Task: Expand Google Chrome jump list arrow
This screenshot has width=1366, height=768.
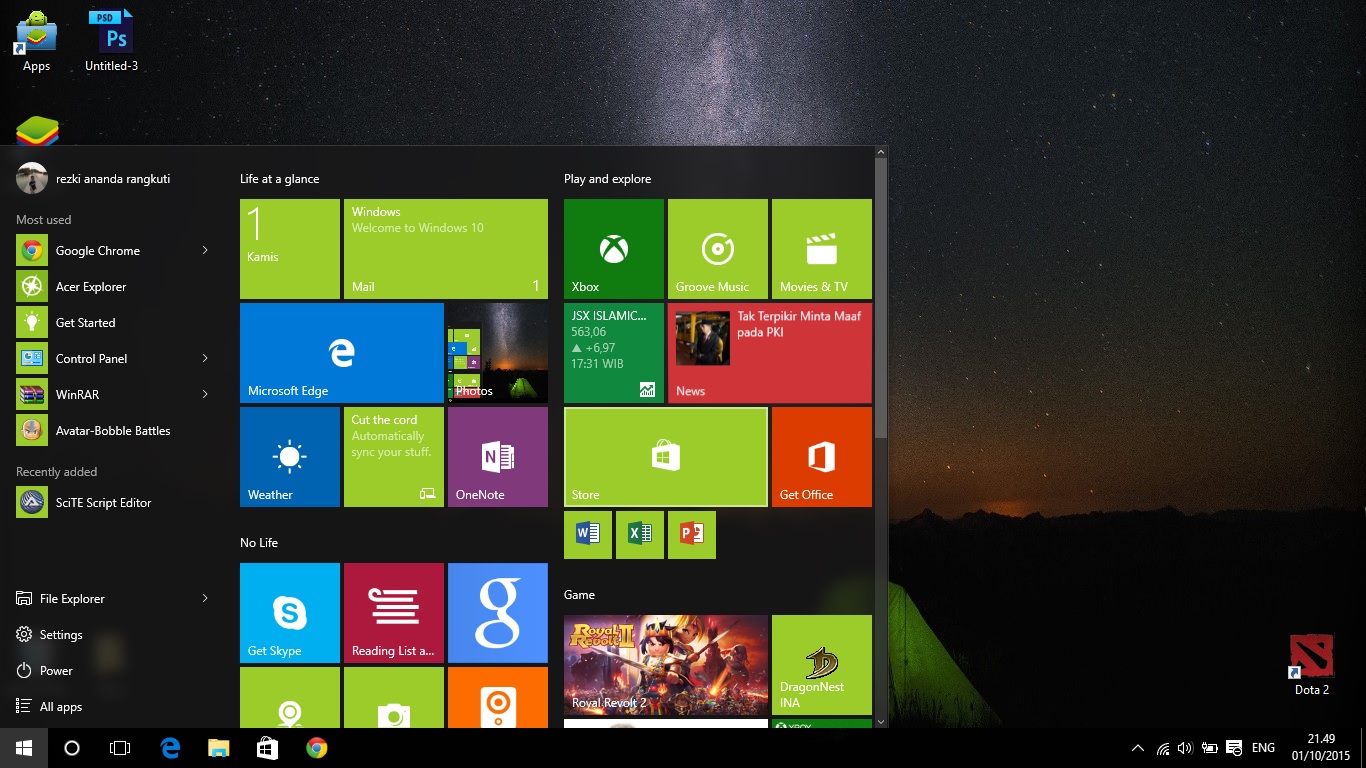Action: (x=205, y=251)
